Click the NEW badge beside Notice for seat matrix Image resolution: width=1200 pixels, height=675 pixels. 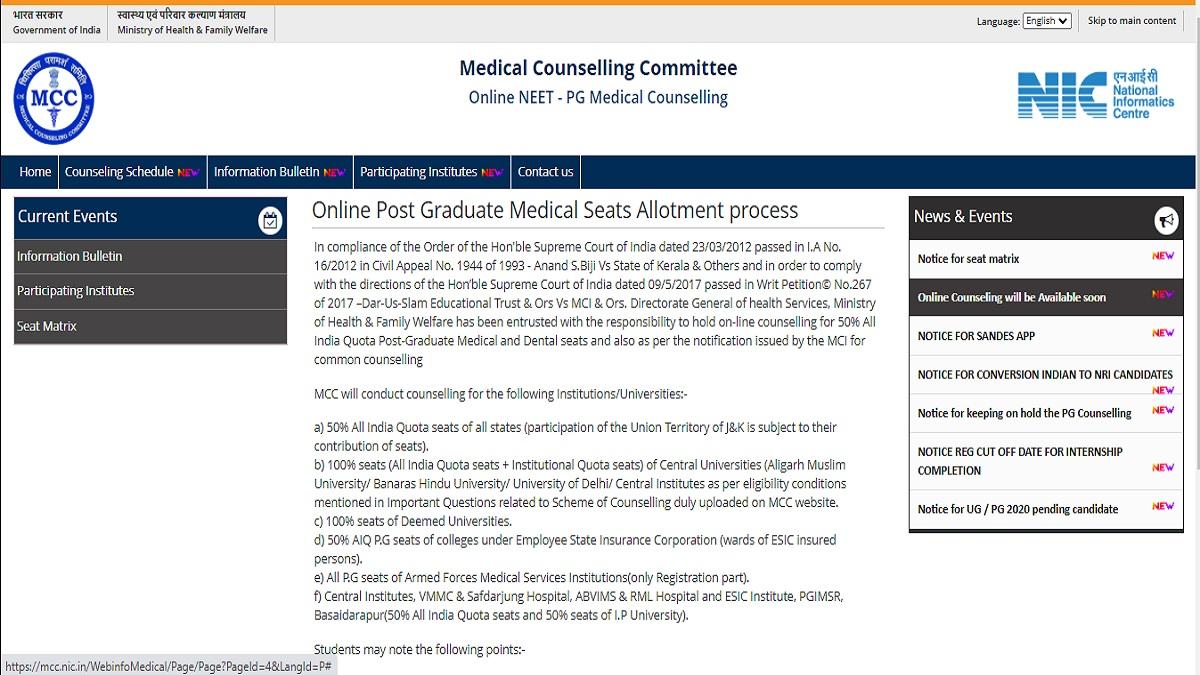tap(1163, 257)
